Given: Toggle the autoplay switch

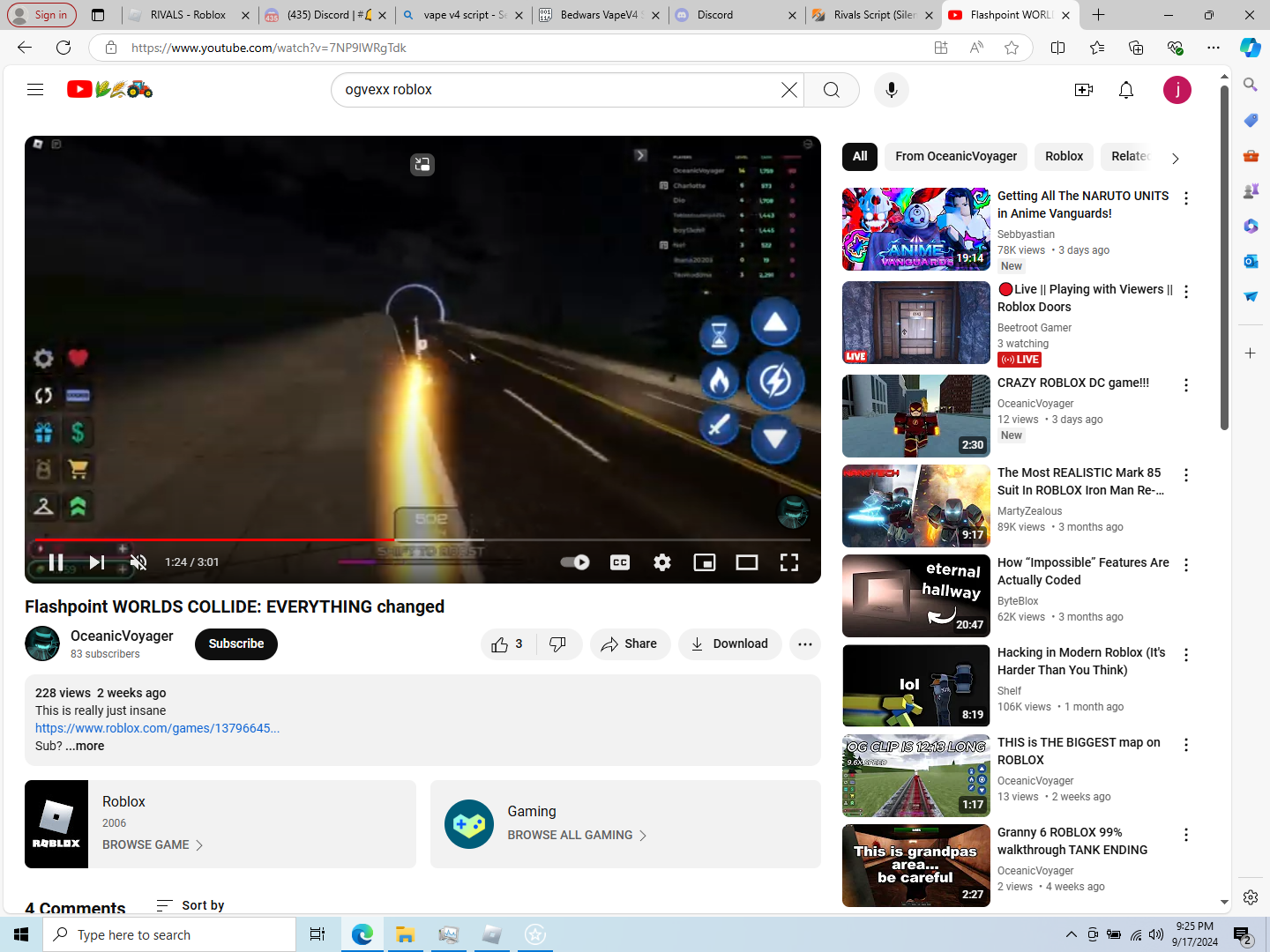Looking at the screenshot, I should (x=575, y=562).
